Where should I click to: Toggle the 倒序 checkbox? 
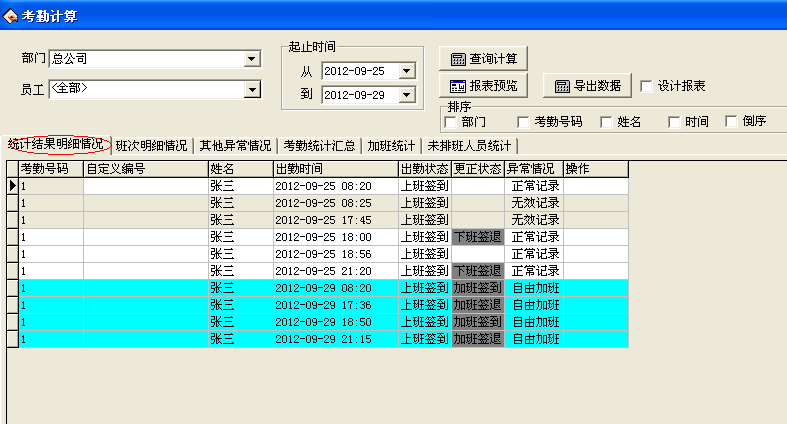click(x=731, y=121)
